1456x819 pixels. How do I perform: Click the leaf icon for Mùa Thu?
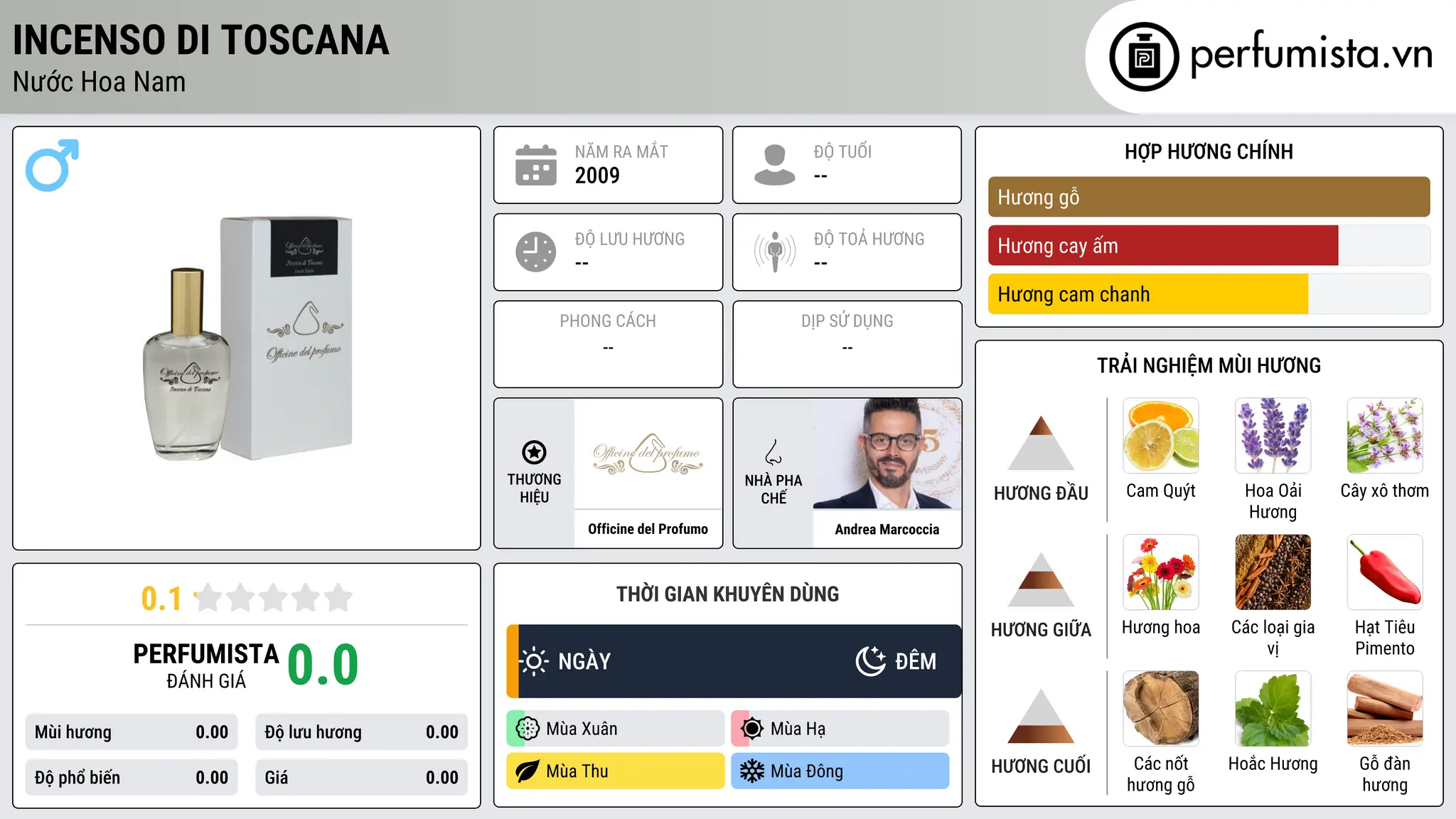[x=528, y=771]
